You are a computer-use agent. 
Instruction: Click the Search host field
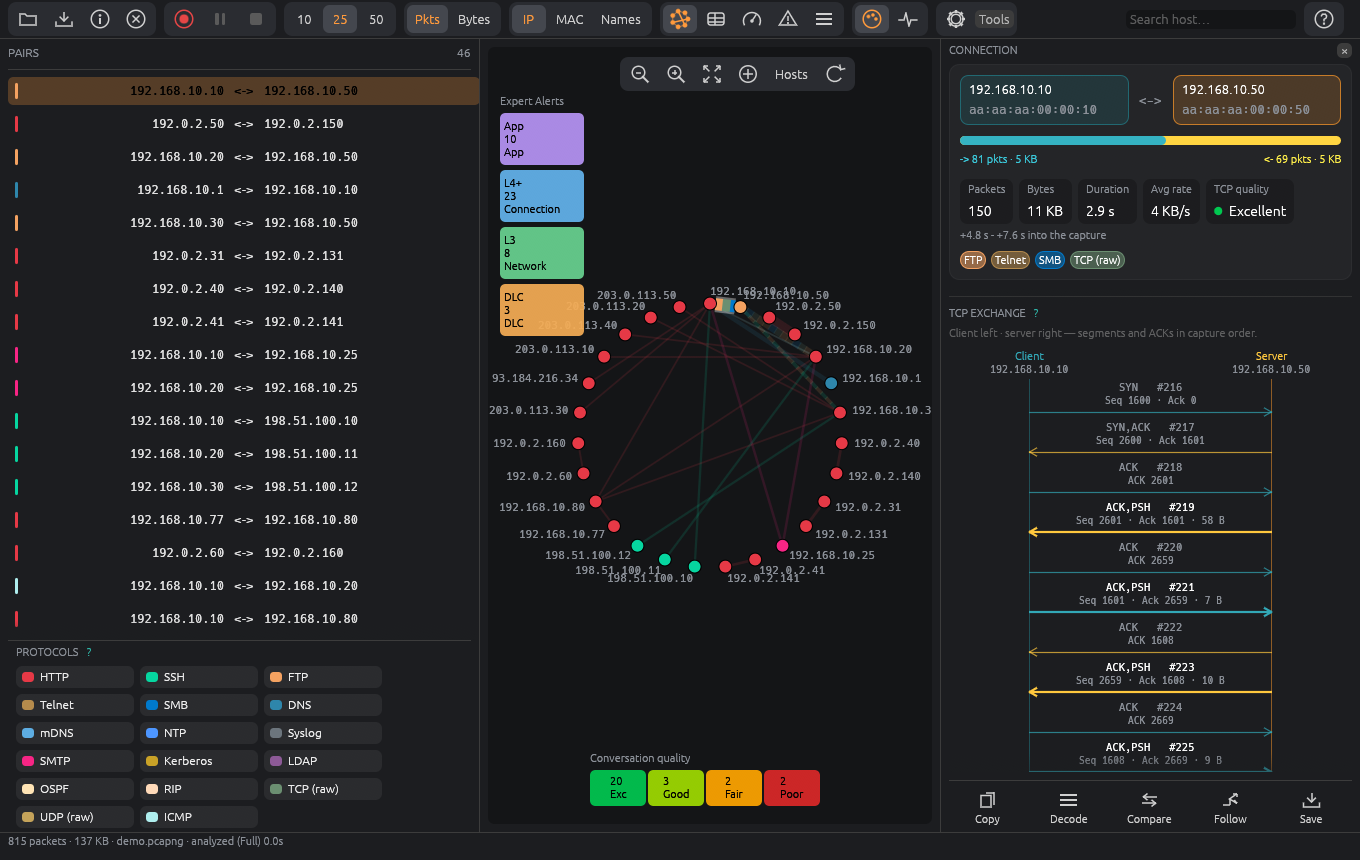(1210, 19)
